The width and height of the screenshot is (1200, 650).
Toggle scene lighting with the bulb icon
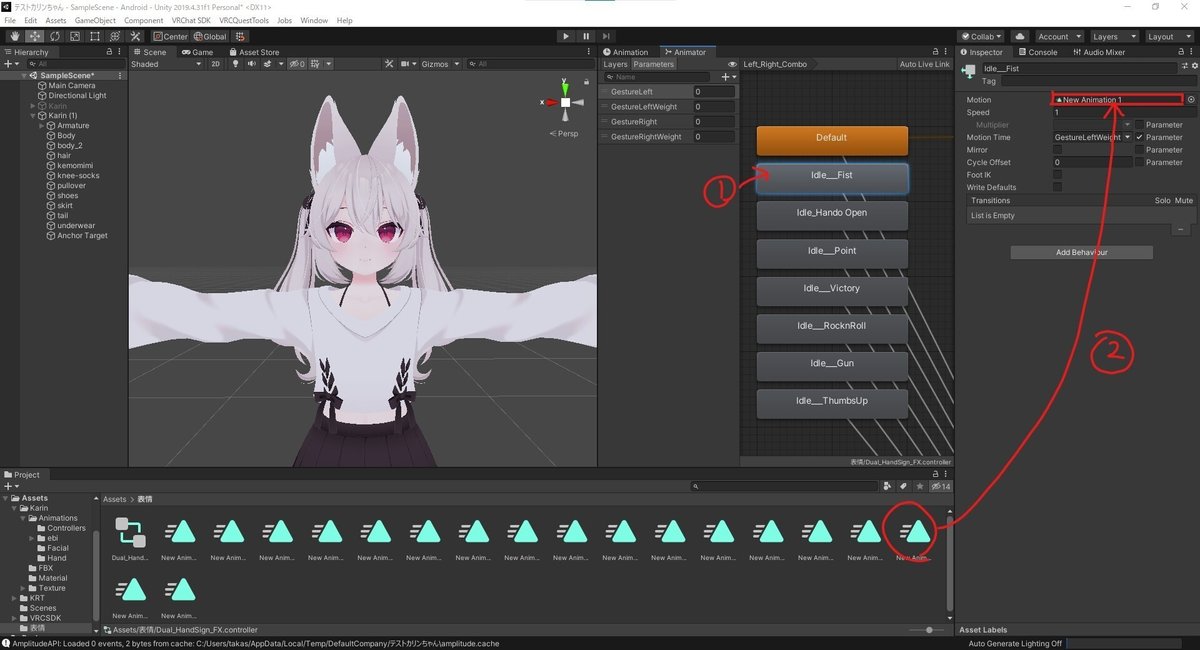235,64
